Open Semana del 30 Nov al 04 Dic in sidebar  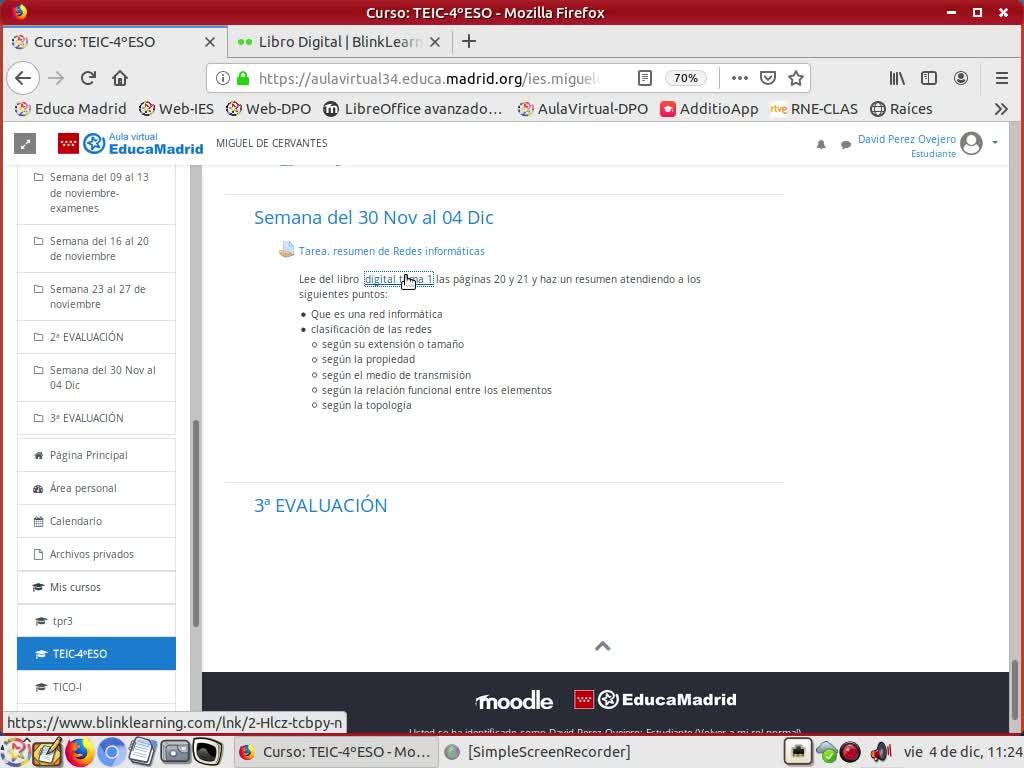(x=97, y=377)
